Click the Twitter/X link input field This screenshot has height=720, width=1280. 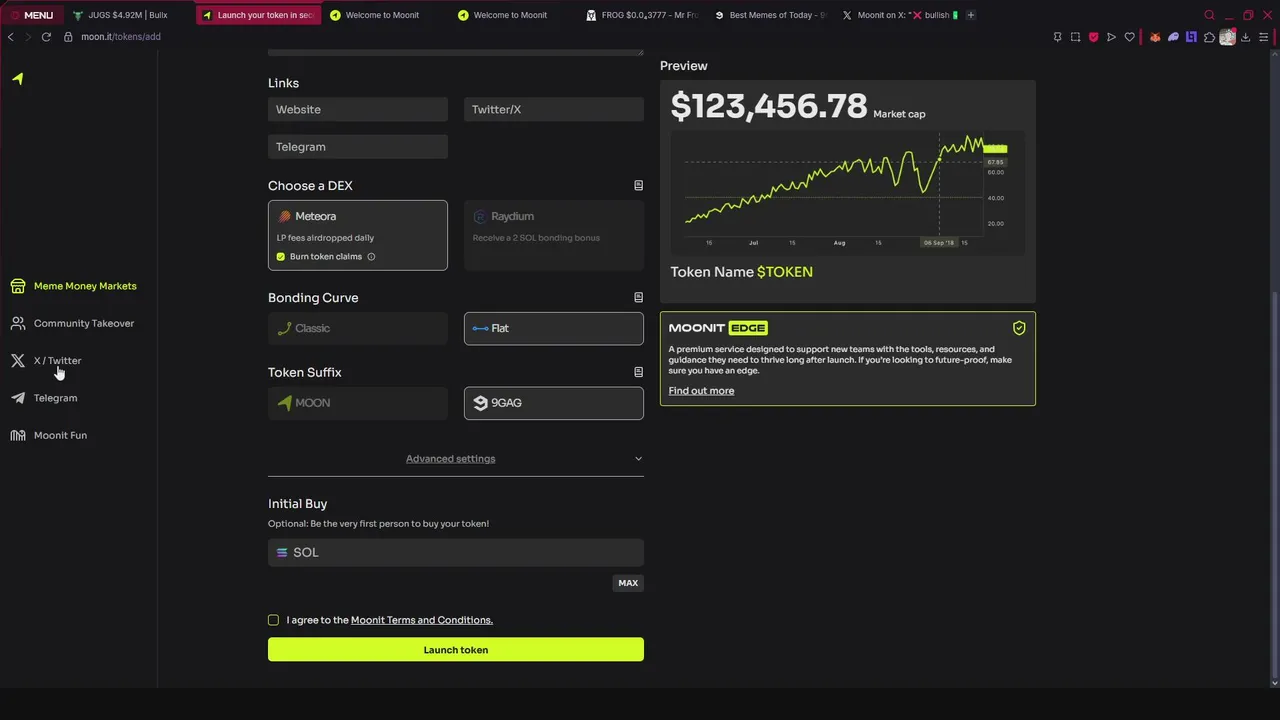(x=554, y=109)
